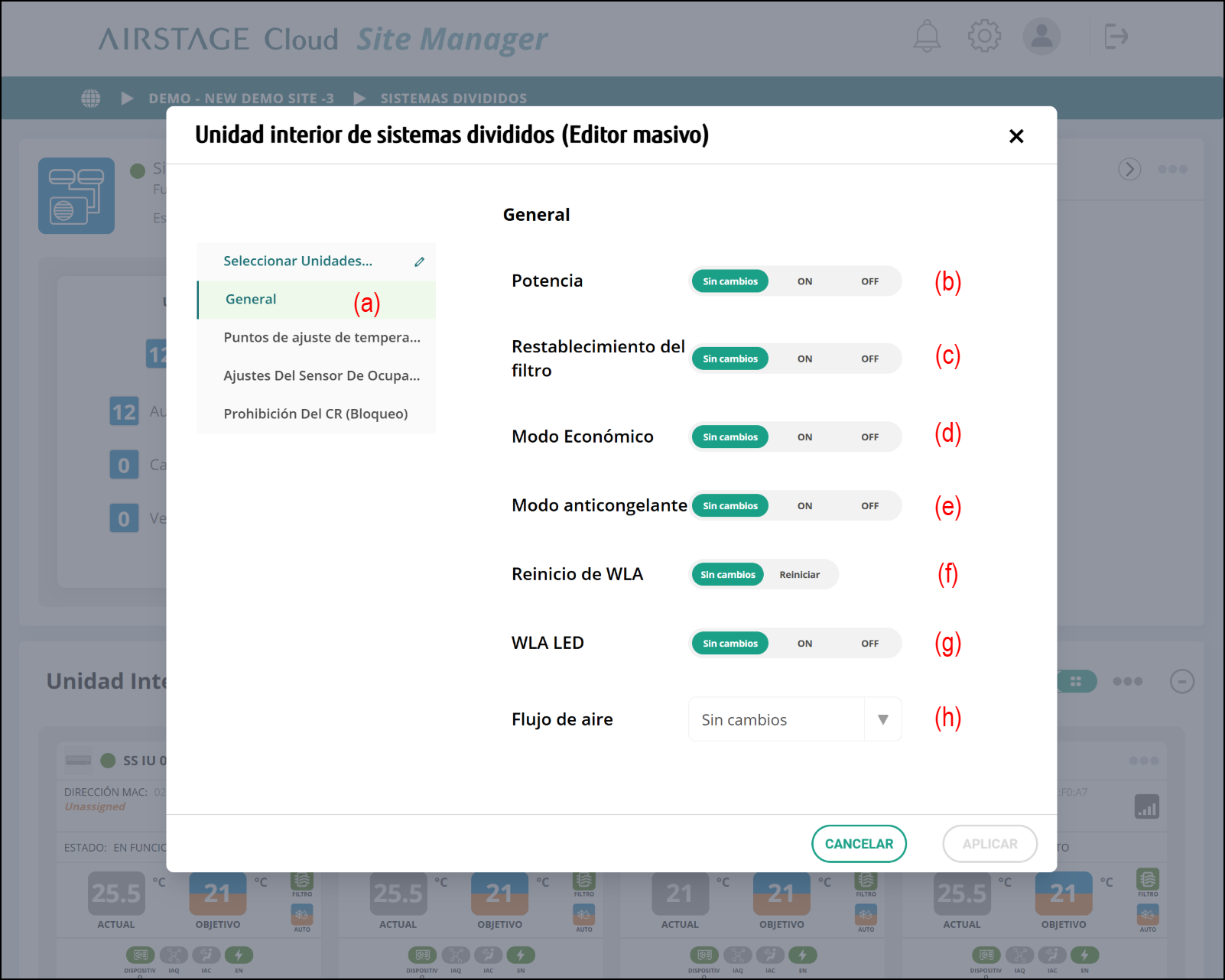Collapse the Unidad Interior section
This screenshot has height=980, width=1225.
tap(1181, 681)
